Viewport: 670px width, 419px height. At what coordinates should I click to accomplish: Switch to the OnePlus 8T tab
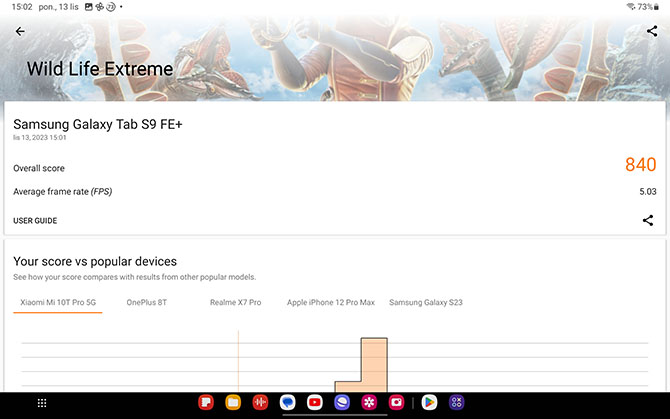pos(147,302)
